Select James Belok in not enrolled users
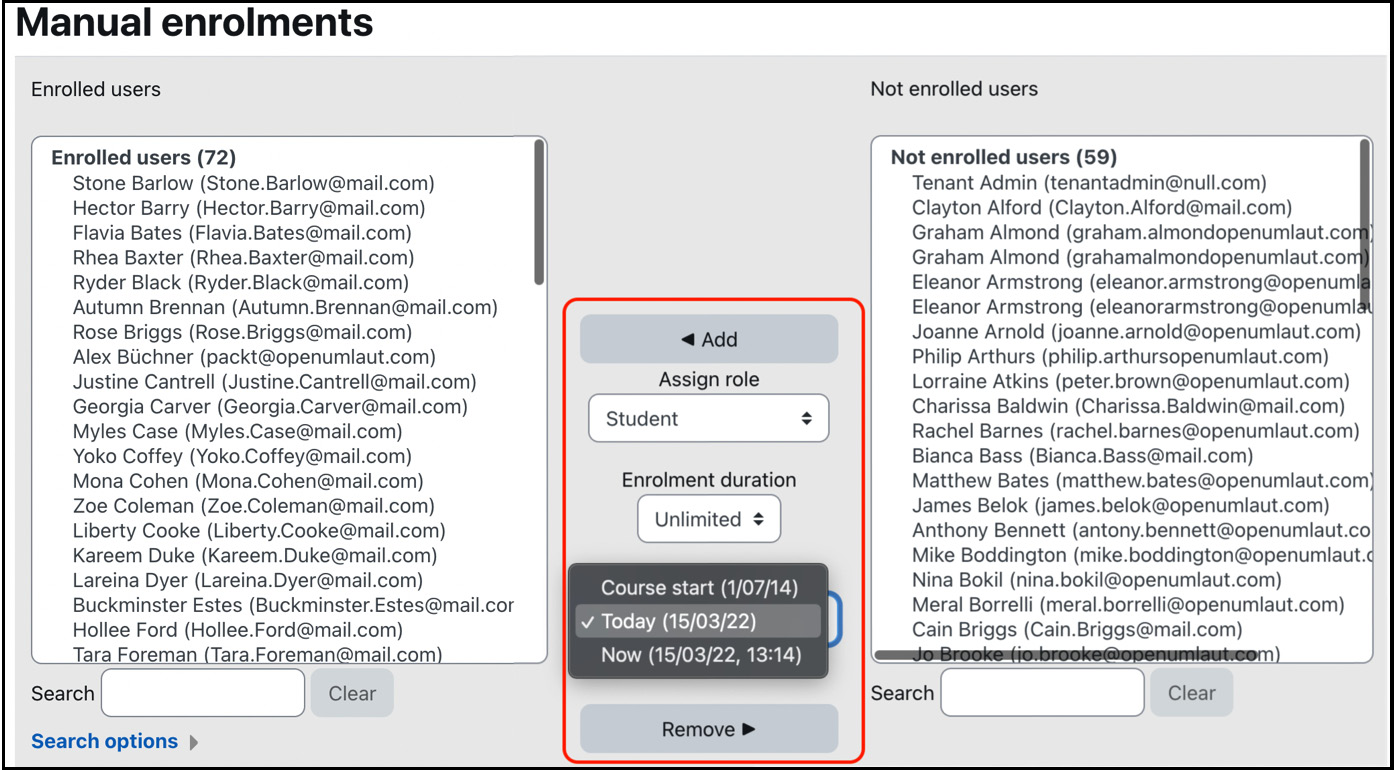1395x770 pixels. click(1121, 506)
